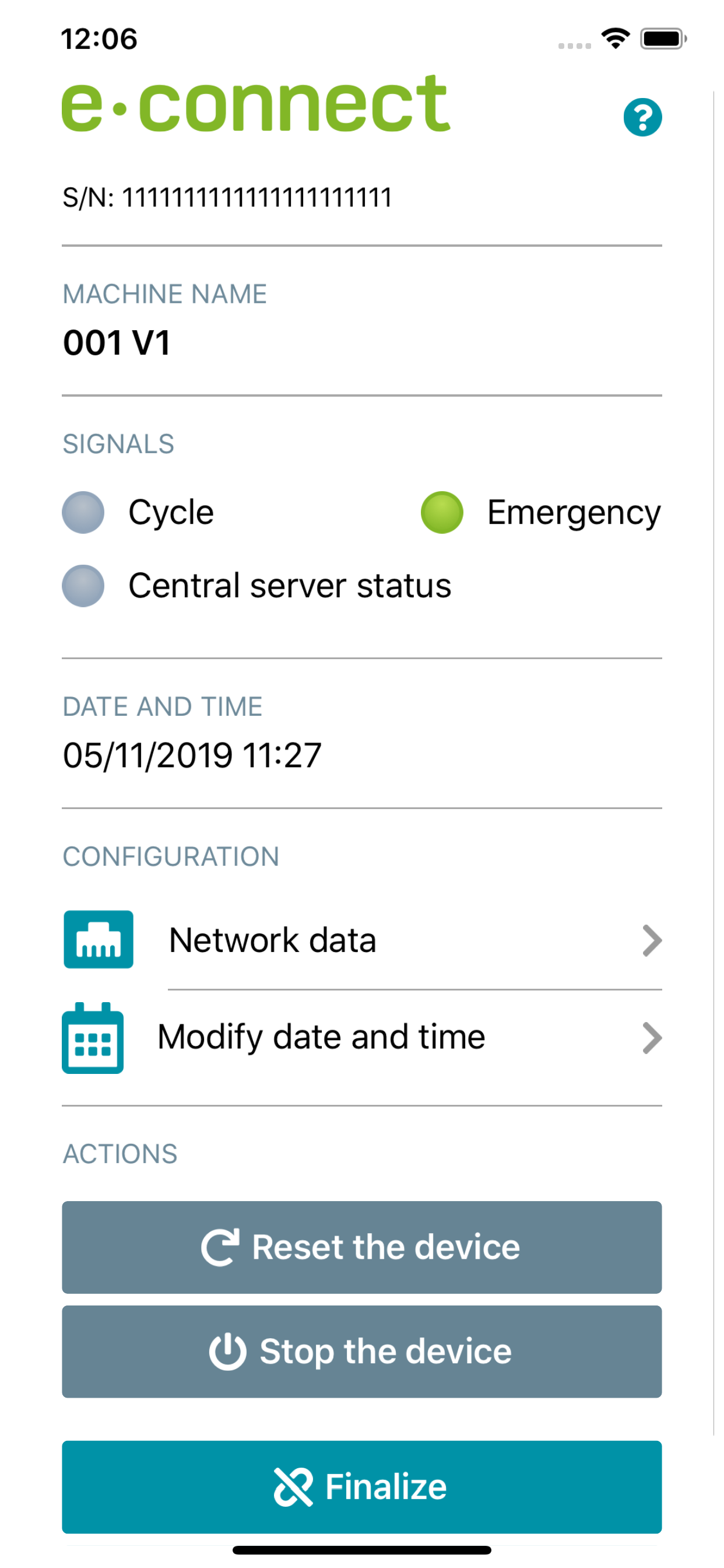
Task: Expand Modify date and time chevron
Action: pos(652,1038)
